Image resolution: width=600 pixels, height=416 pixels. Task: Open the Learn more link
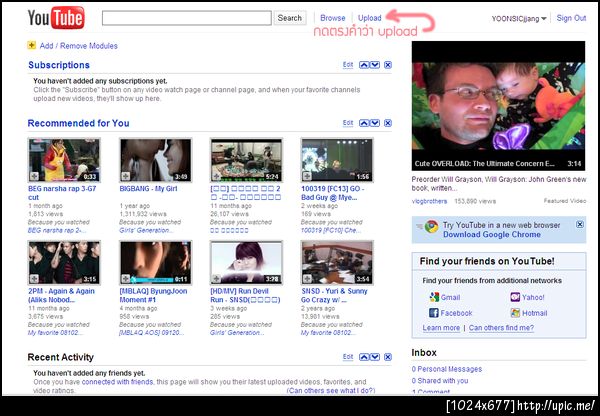[441, 328]
